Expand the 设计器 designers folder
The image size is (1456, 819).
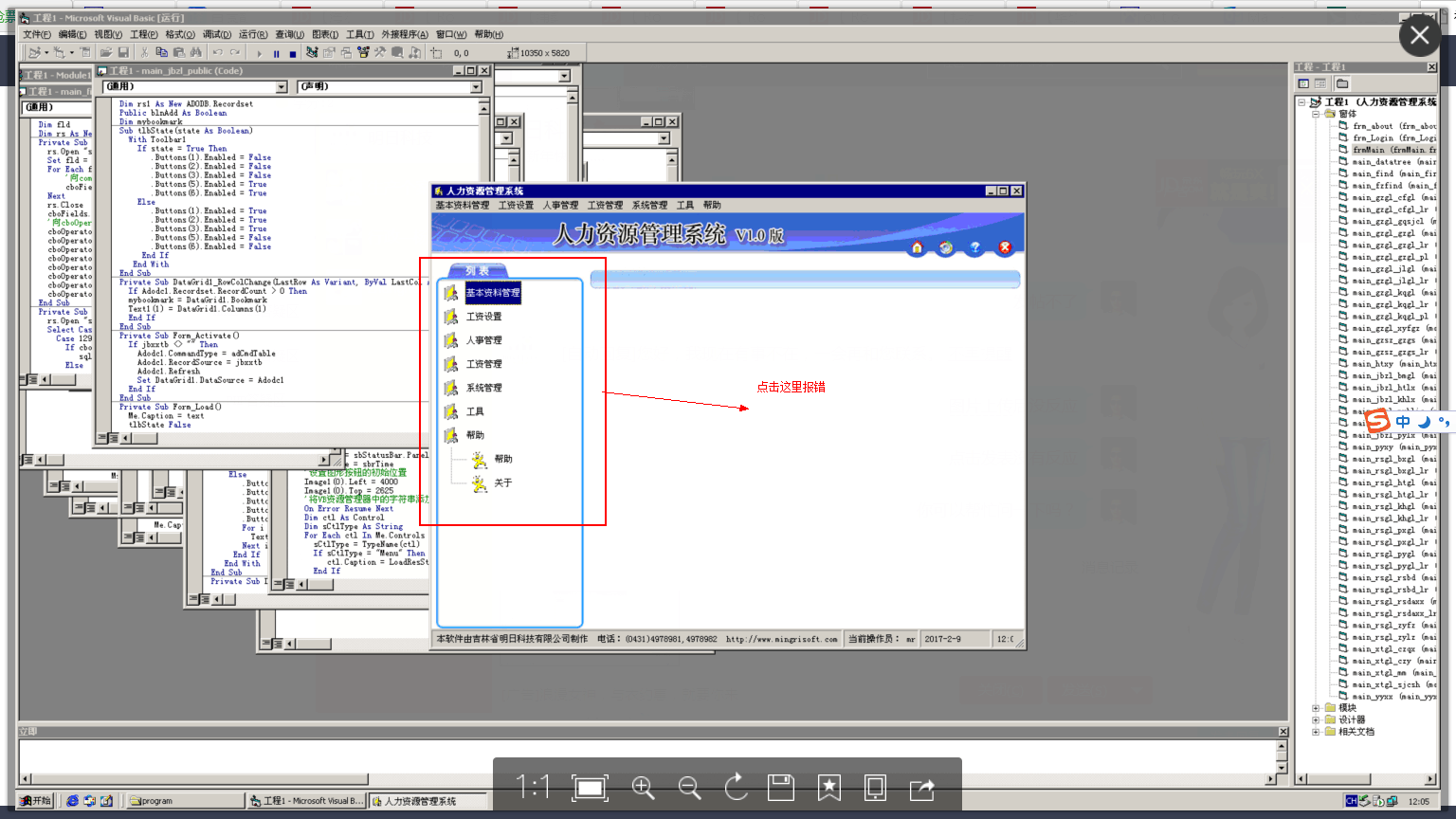coord(1316,720)
